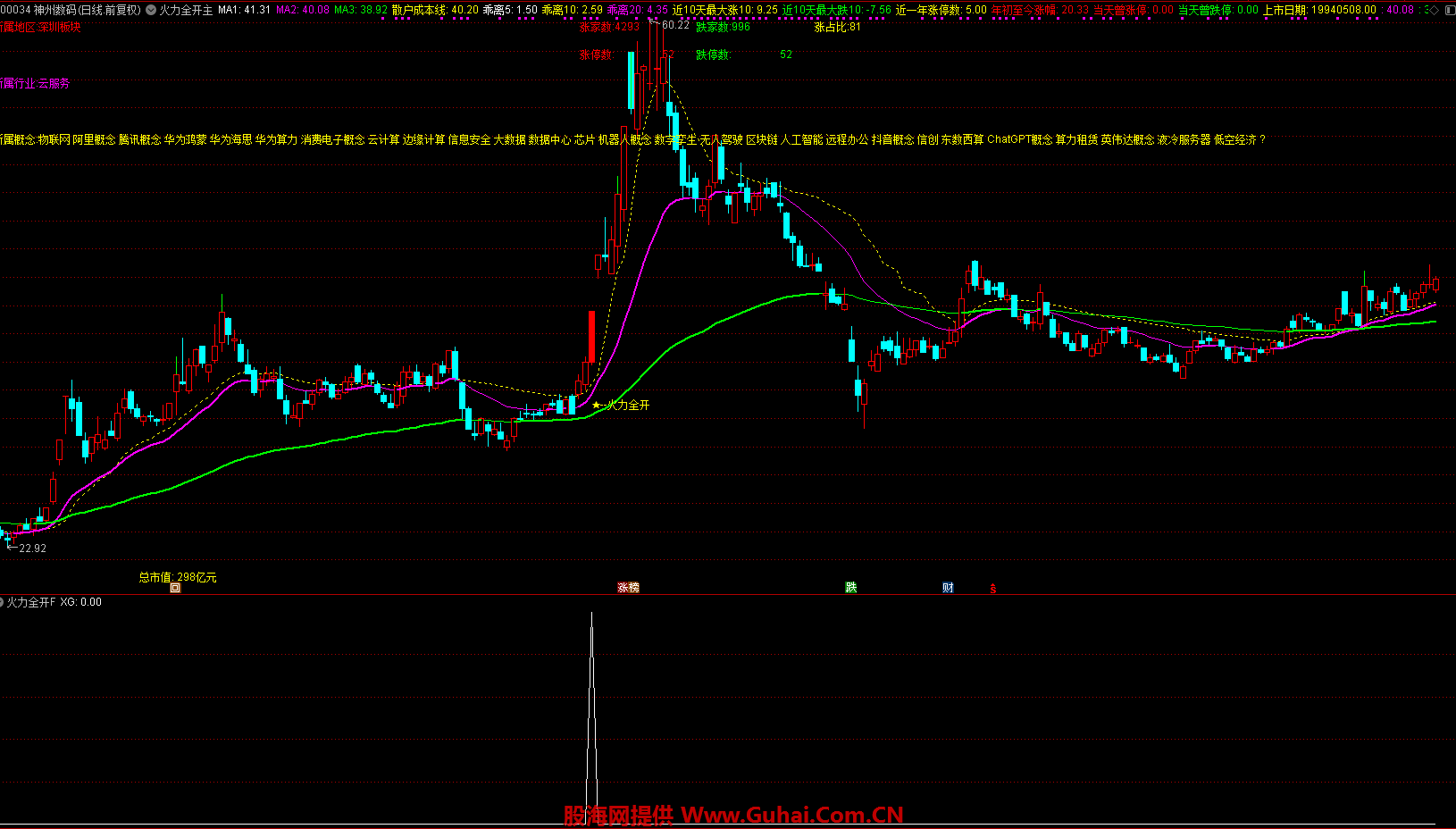This screenshot has height=829, width=1456.
Task: Click the diamond icon at top right
Action: (1435, 10)
